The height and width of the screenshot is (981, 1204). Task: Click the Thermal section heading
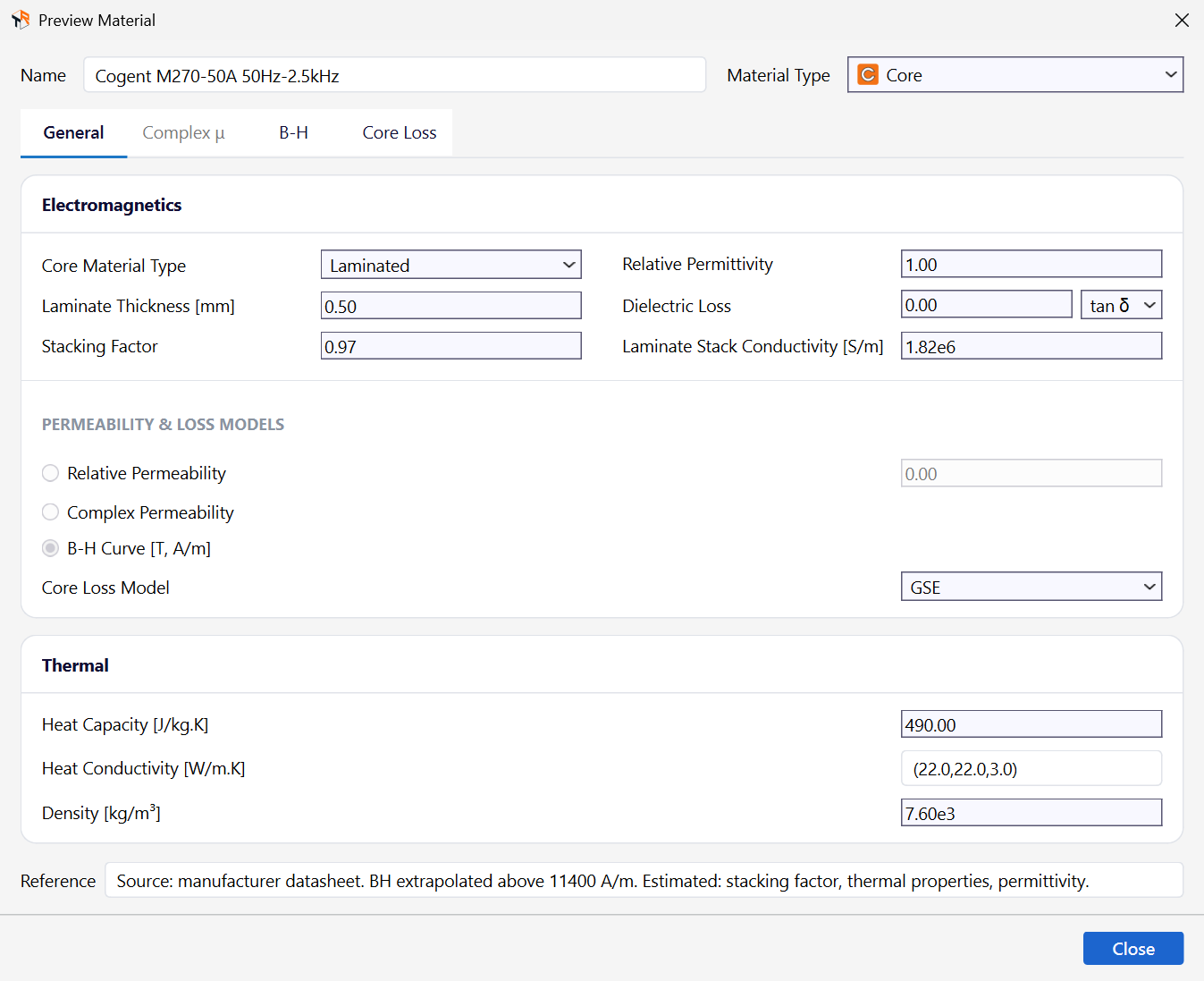pos(75,665)
